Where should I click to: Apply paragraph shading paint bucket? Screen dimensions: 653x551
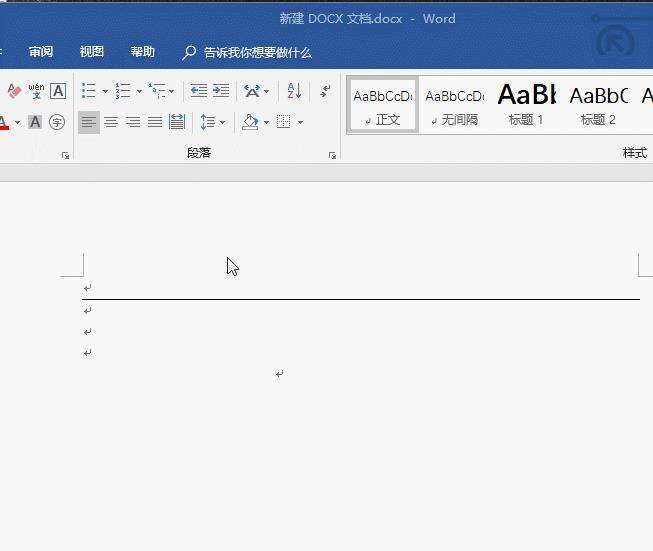point(250,122)
